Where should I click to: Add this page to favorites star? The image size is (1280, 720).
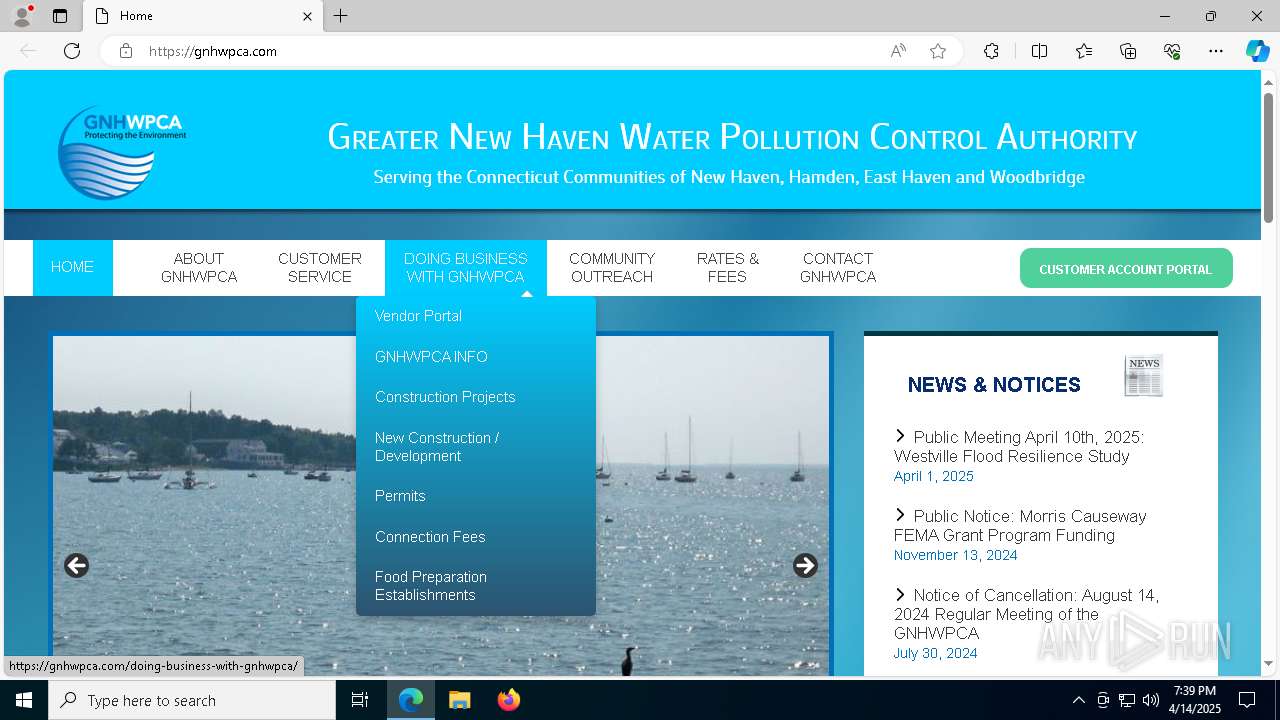pos(938,51)
